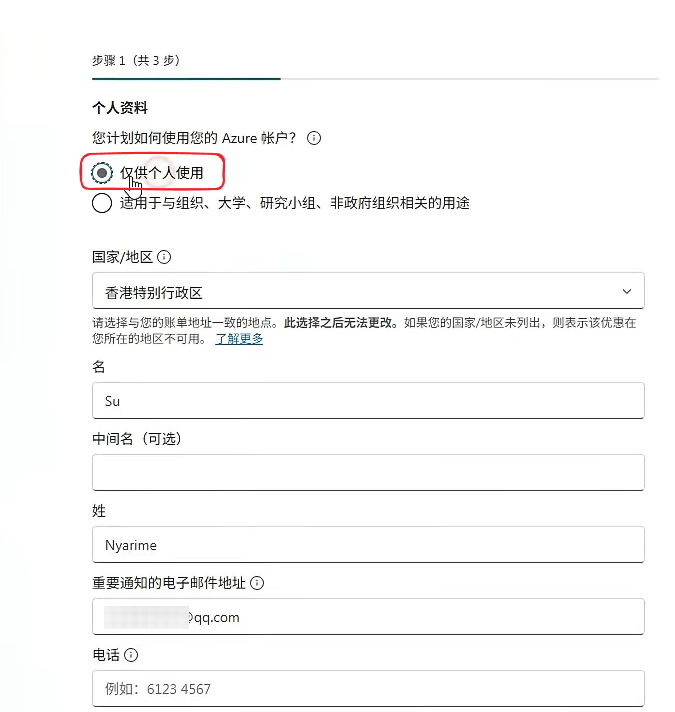Click the 步骤 1（共 3 步）step indicator text
Viewport: 675px width, 712px height.
click(136, 61)
